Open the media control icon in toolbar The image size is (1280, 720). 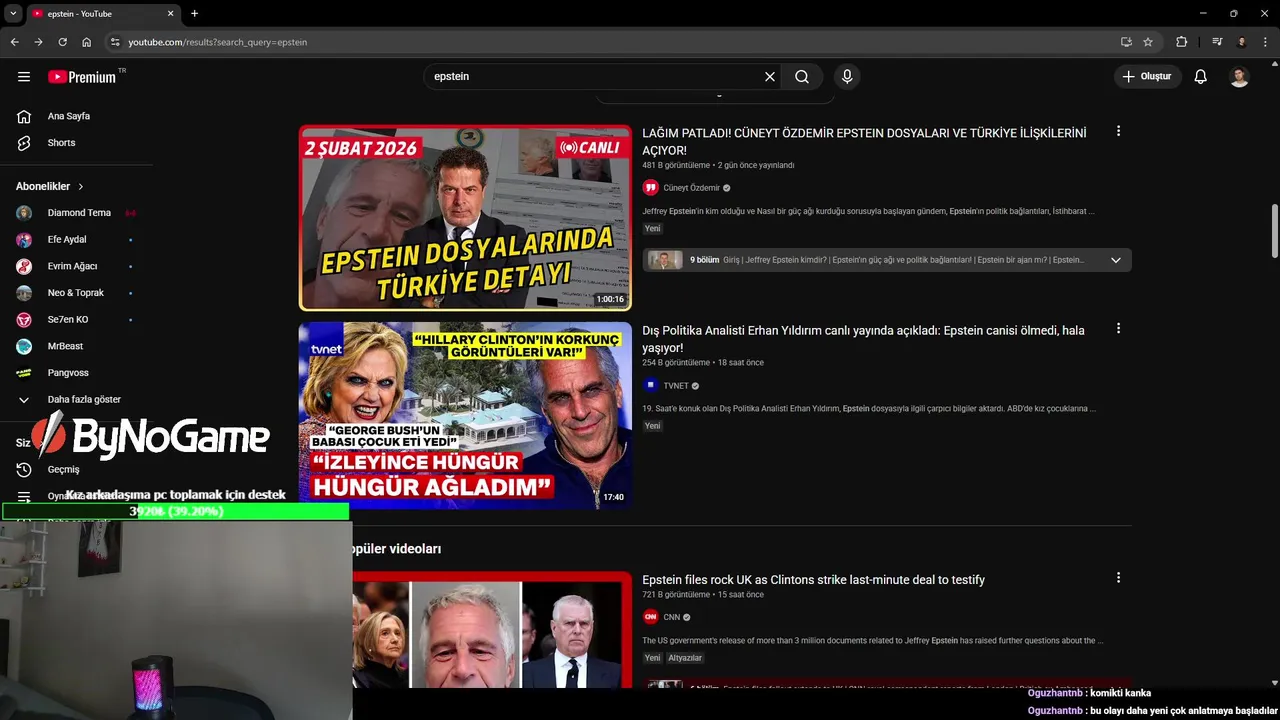point(1217,42)
